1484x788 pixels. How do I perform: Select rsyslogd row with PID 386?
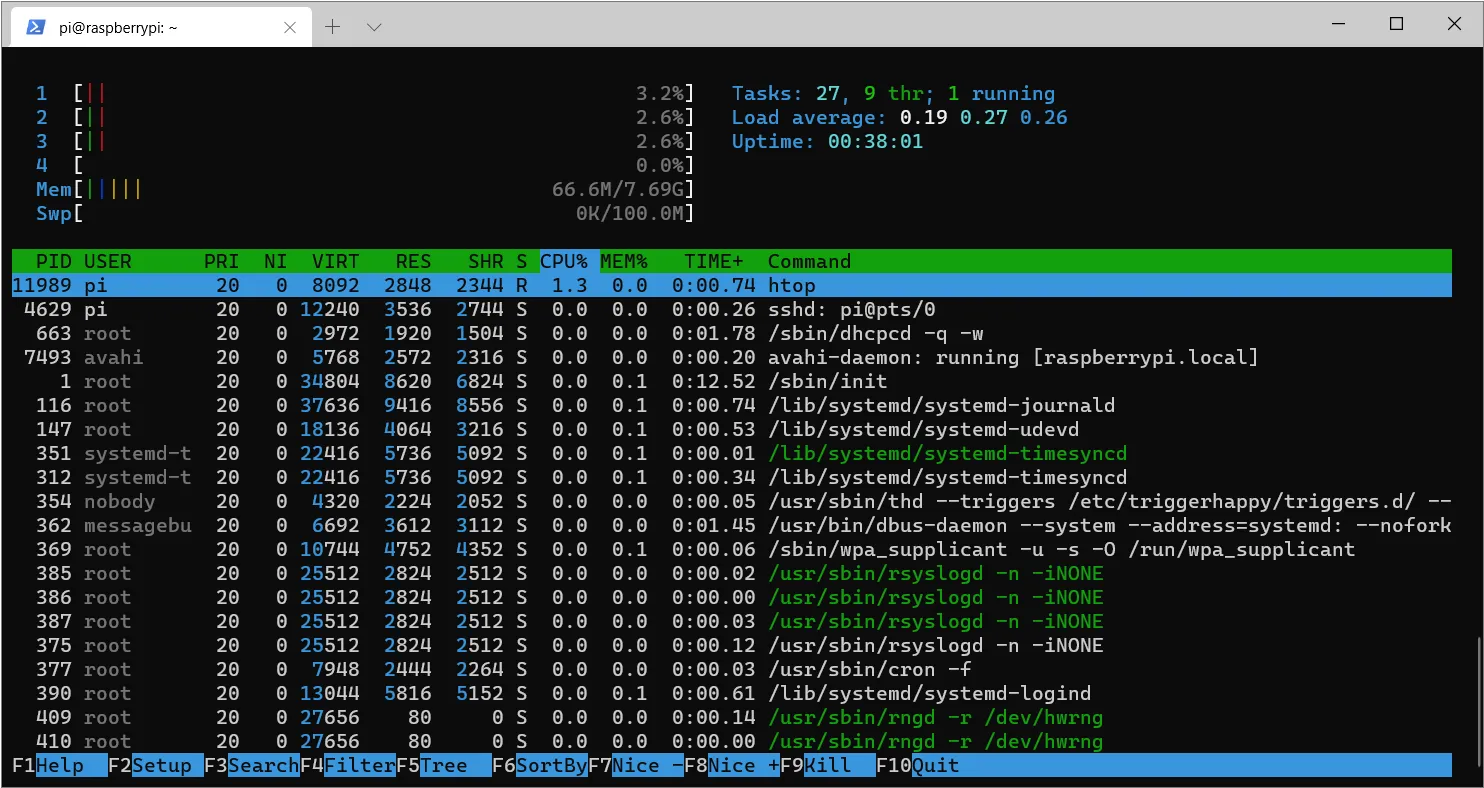(x=732, y=597)
